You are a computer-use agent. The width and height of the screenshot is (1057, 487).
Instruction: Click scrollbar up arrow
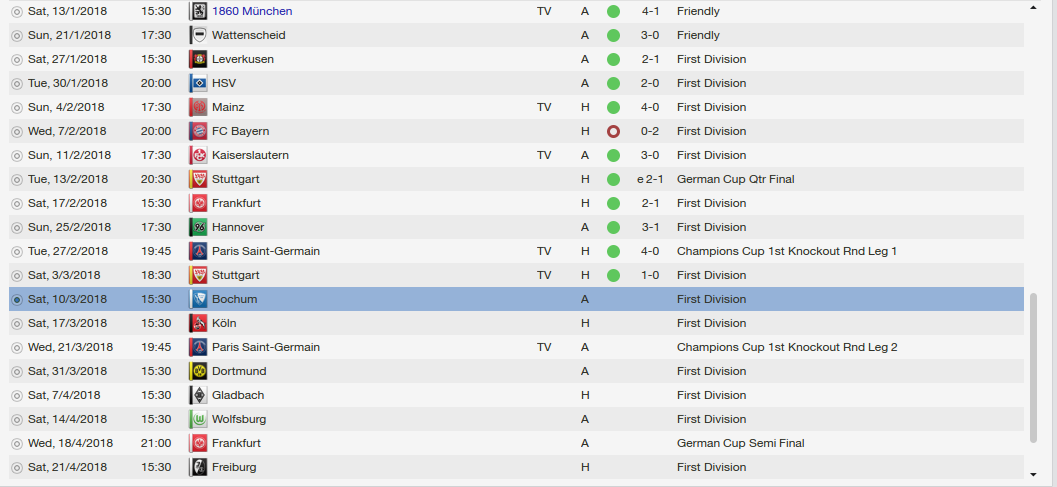[1033, 6]
